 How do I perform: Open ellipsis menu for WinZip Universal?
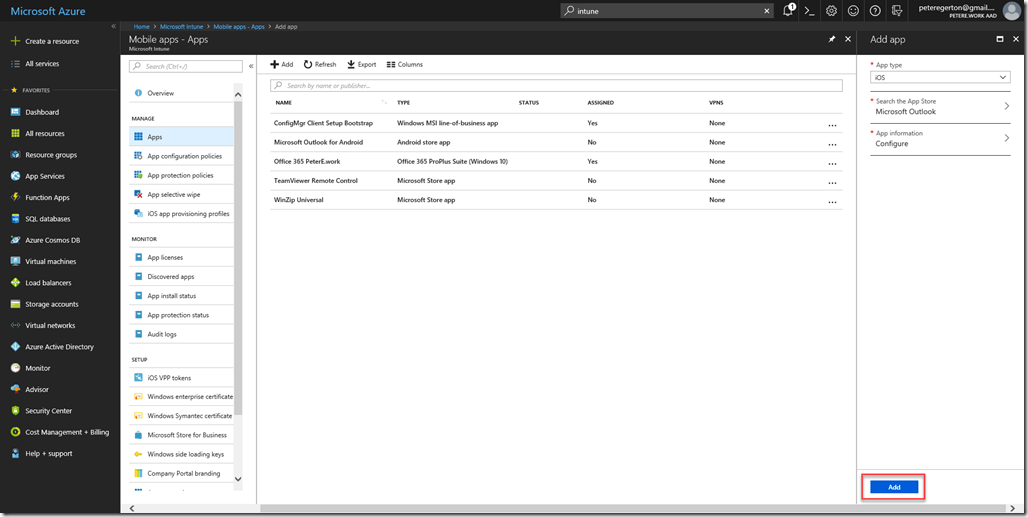click(x=832, y=201)
